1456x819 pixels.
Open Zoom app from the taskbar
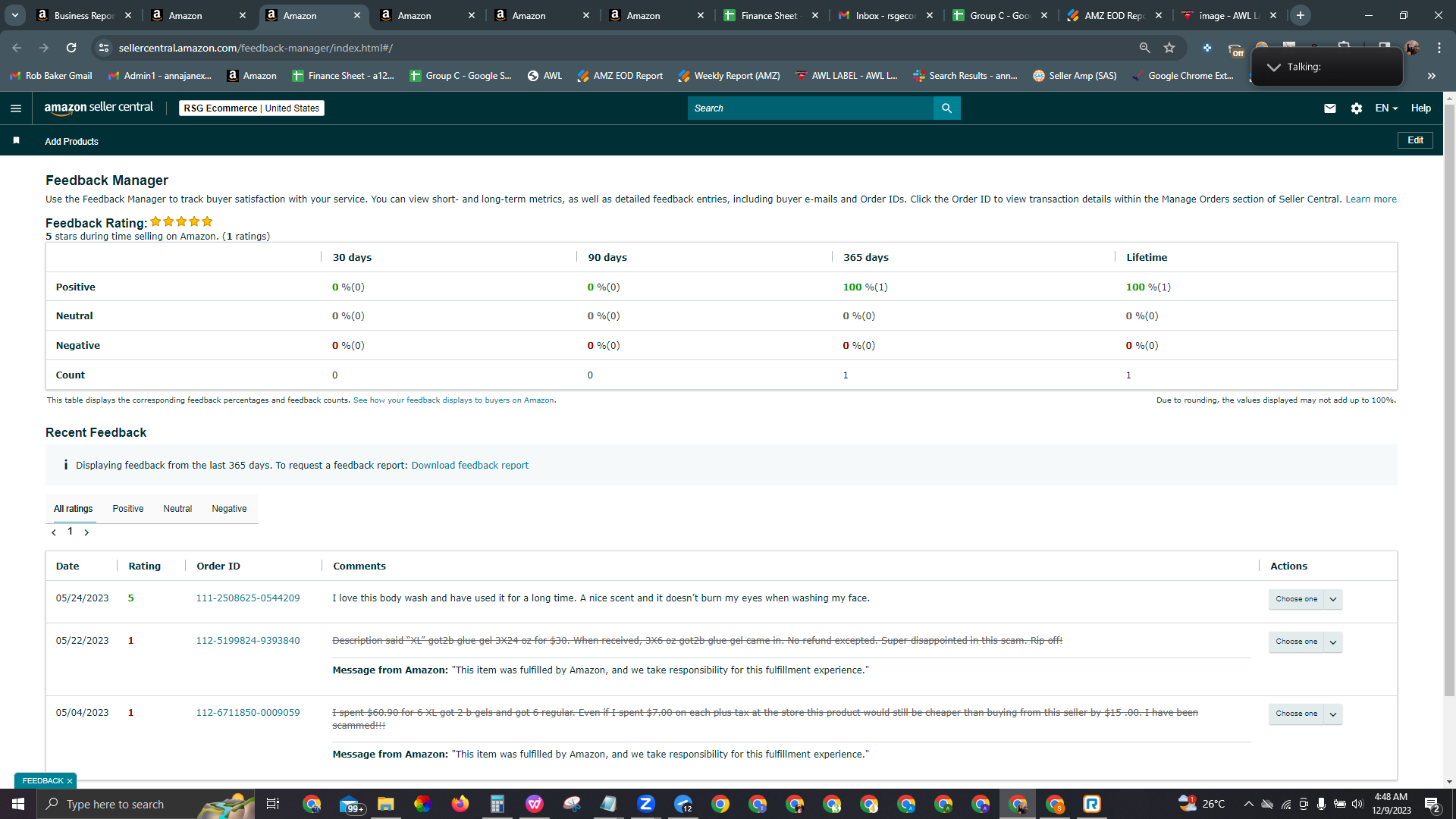(646, 804)
